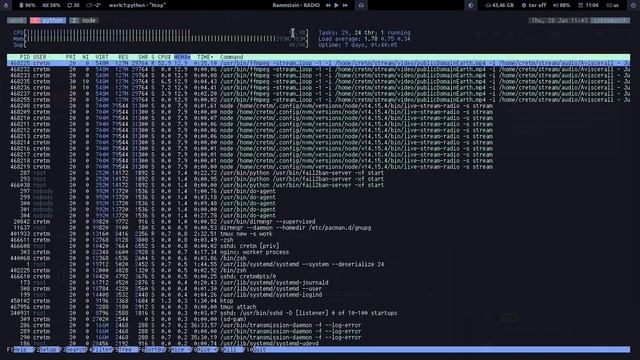
Task: Toggle the night mode moon icon
Action: coord(471,5)
